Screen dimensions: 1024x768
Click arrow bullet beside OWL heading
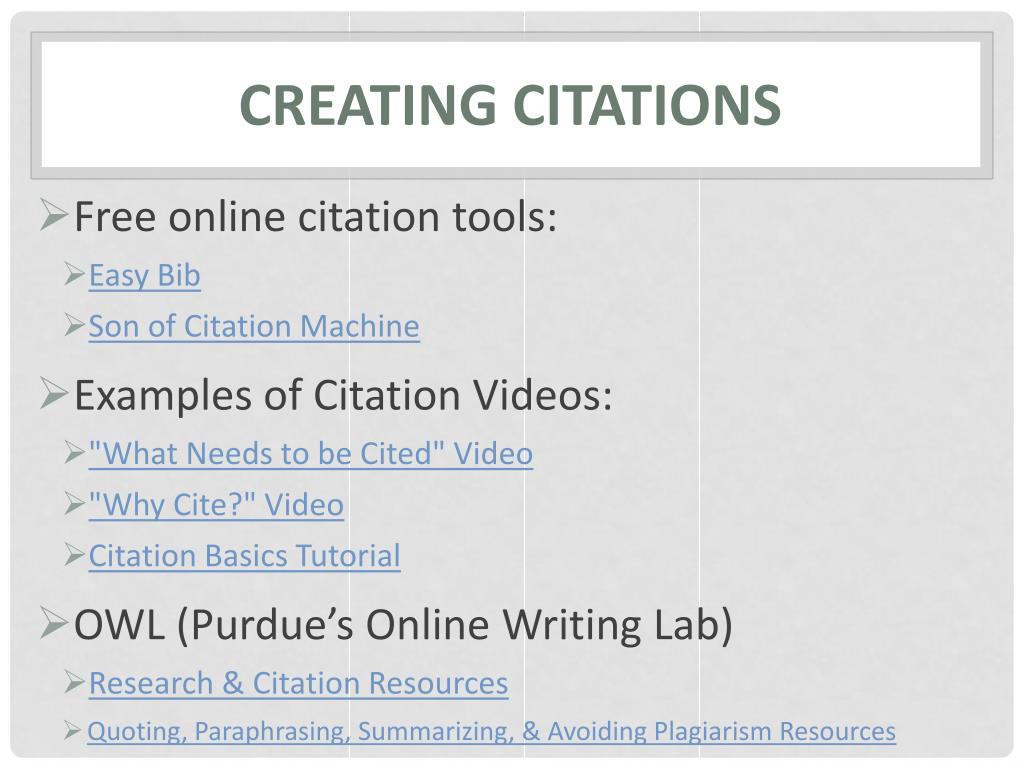pyautogui.click(x=54, y=622)
